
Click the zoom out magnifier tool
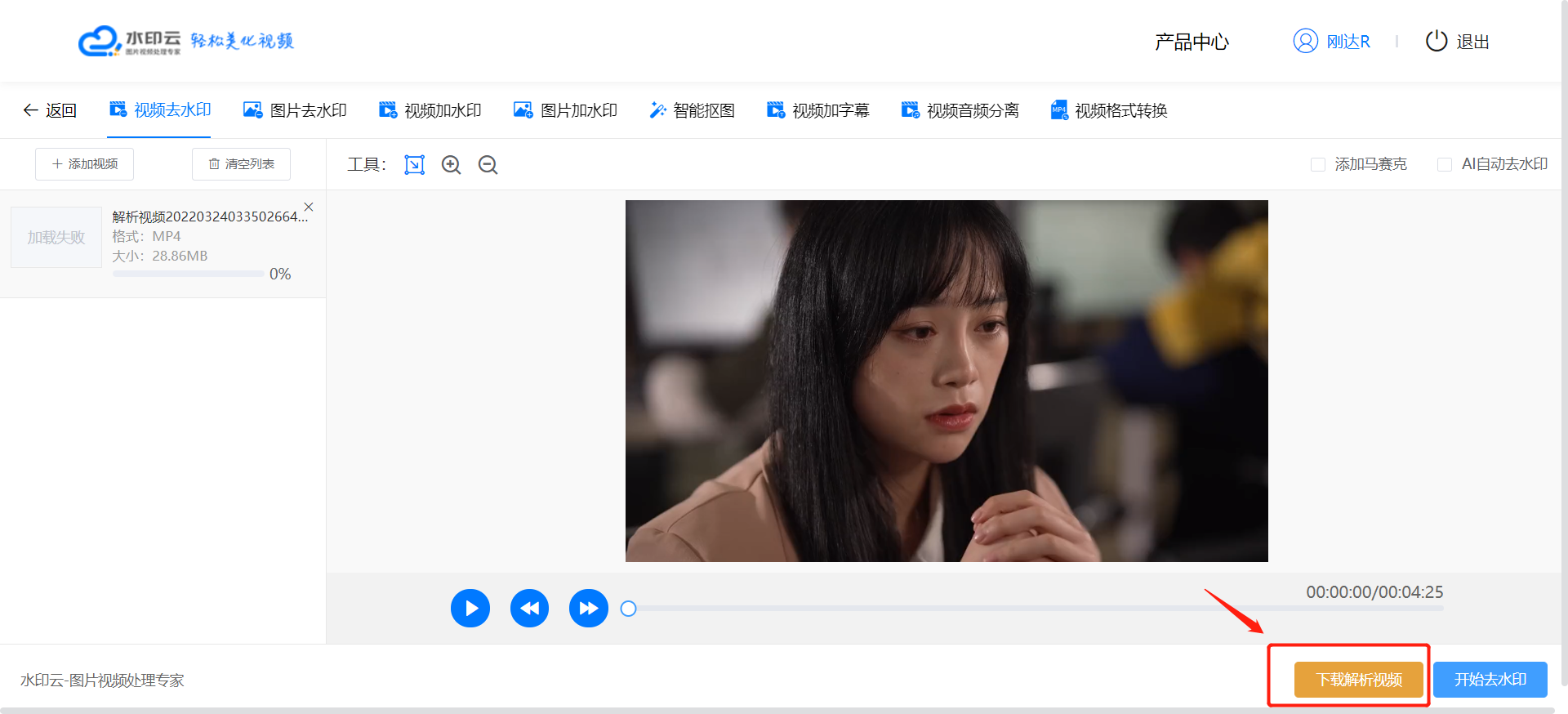coord(488,165)
